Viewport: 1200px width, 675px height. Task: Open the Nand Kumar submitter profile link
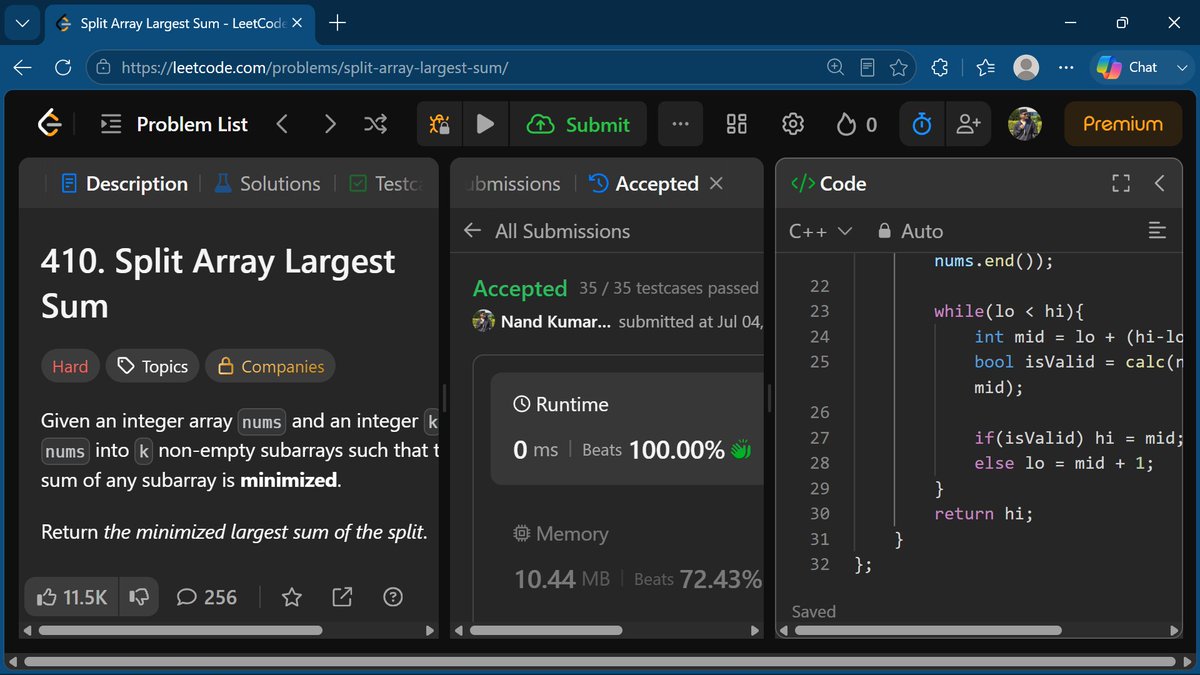556,322
